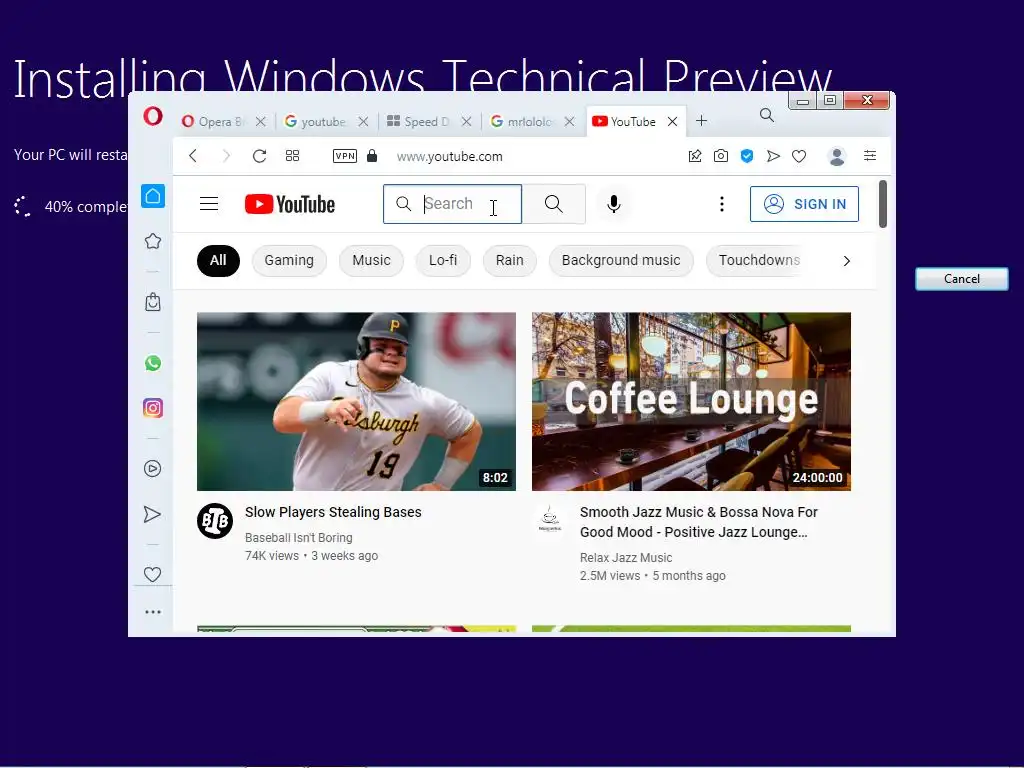The width and height of the screenshot is (1024, 768).
Task: Close the YouTube tab
Action: [673, 121]
